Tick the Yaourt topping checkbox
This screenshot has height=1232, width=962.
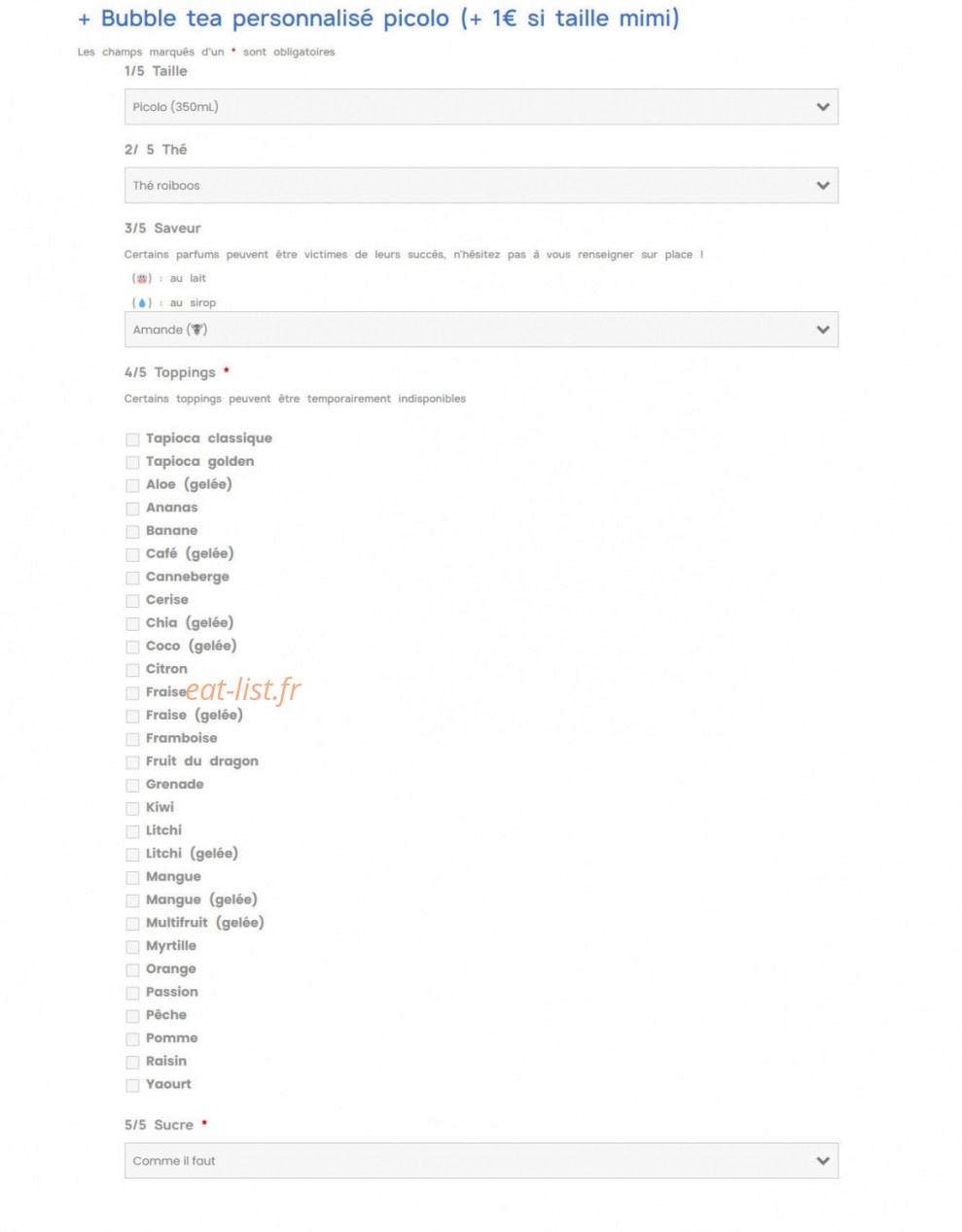(132, 1085)
